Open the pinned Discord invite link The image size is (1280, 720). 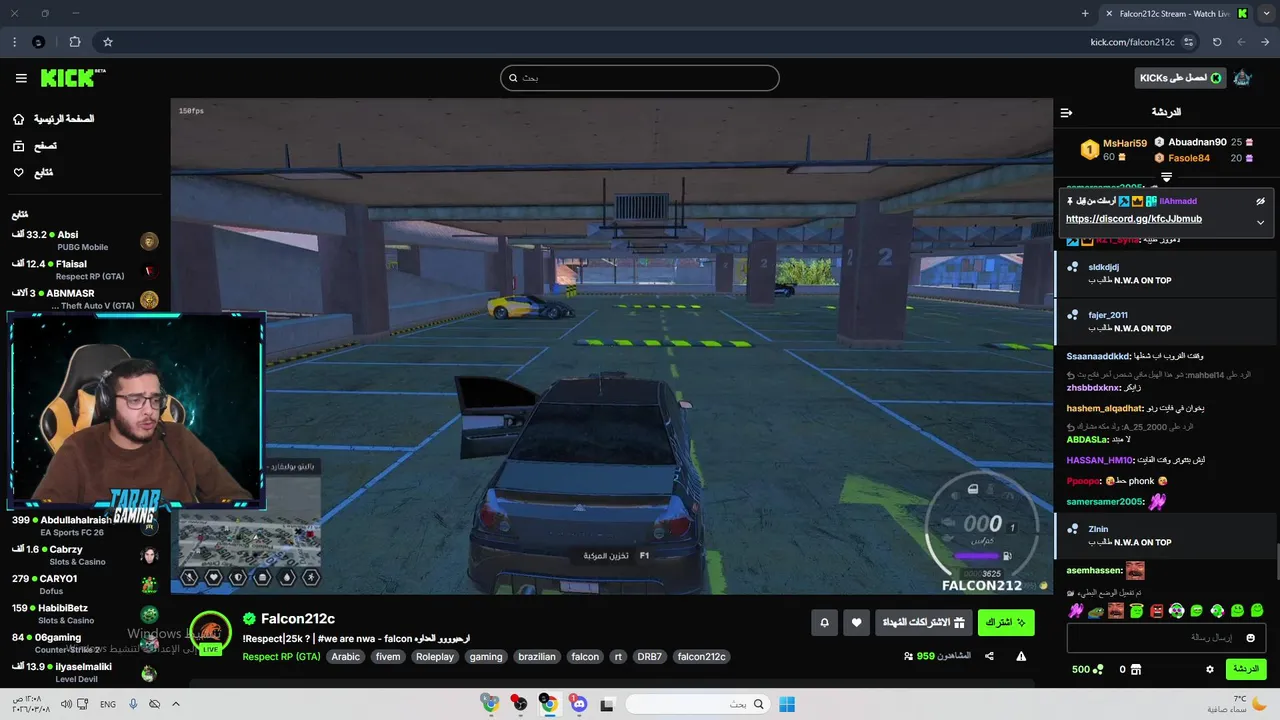(x=1134, y=219)
